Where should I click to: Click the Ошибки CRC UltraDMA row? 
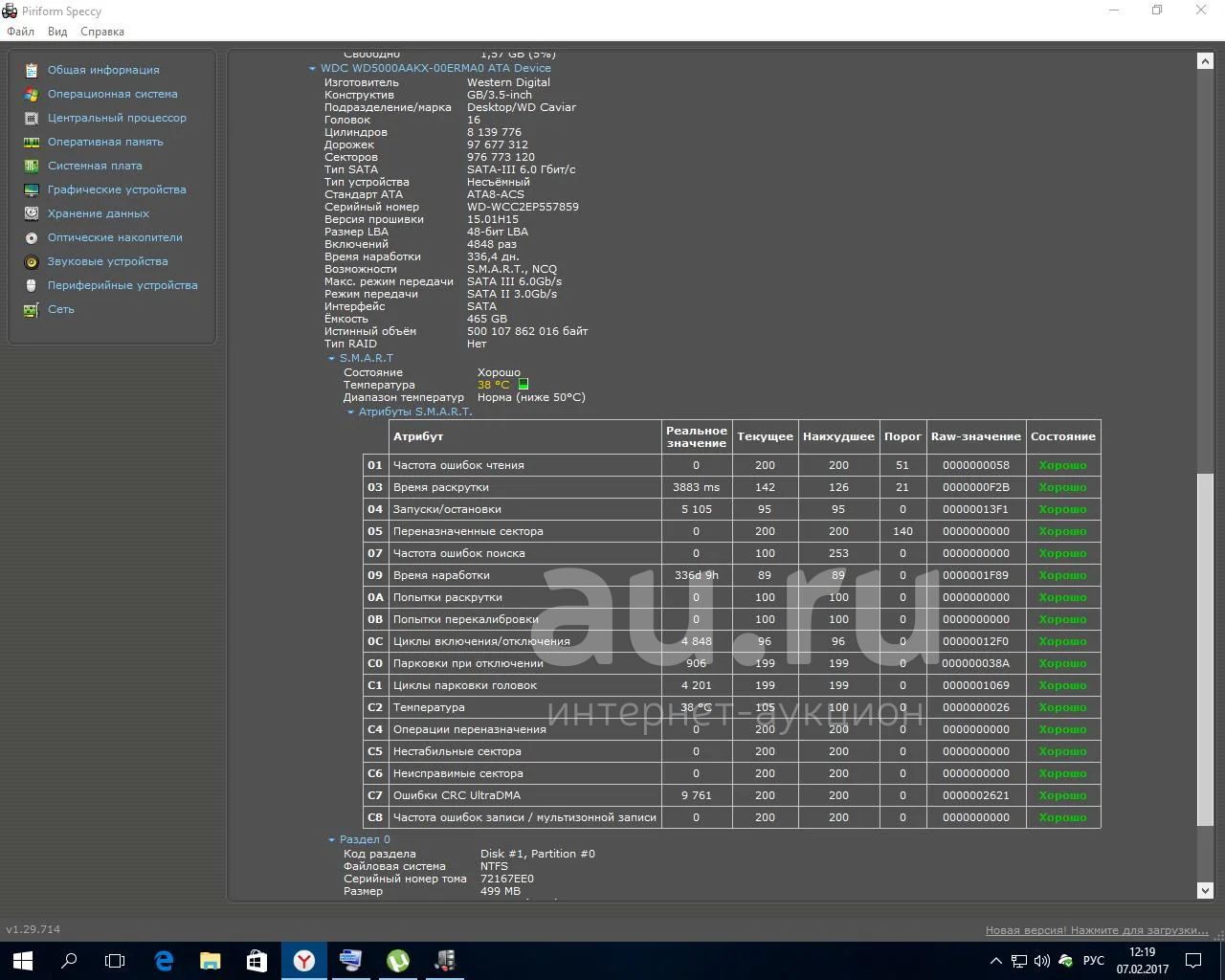(732, 795)
